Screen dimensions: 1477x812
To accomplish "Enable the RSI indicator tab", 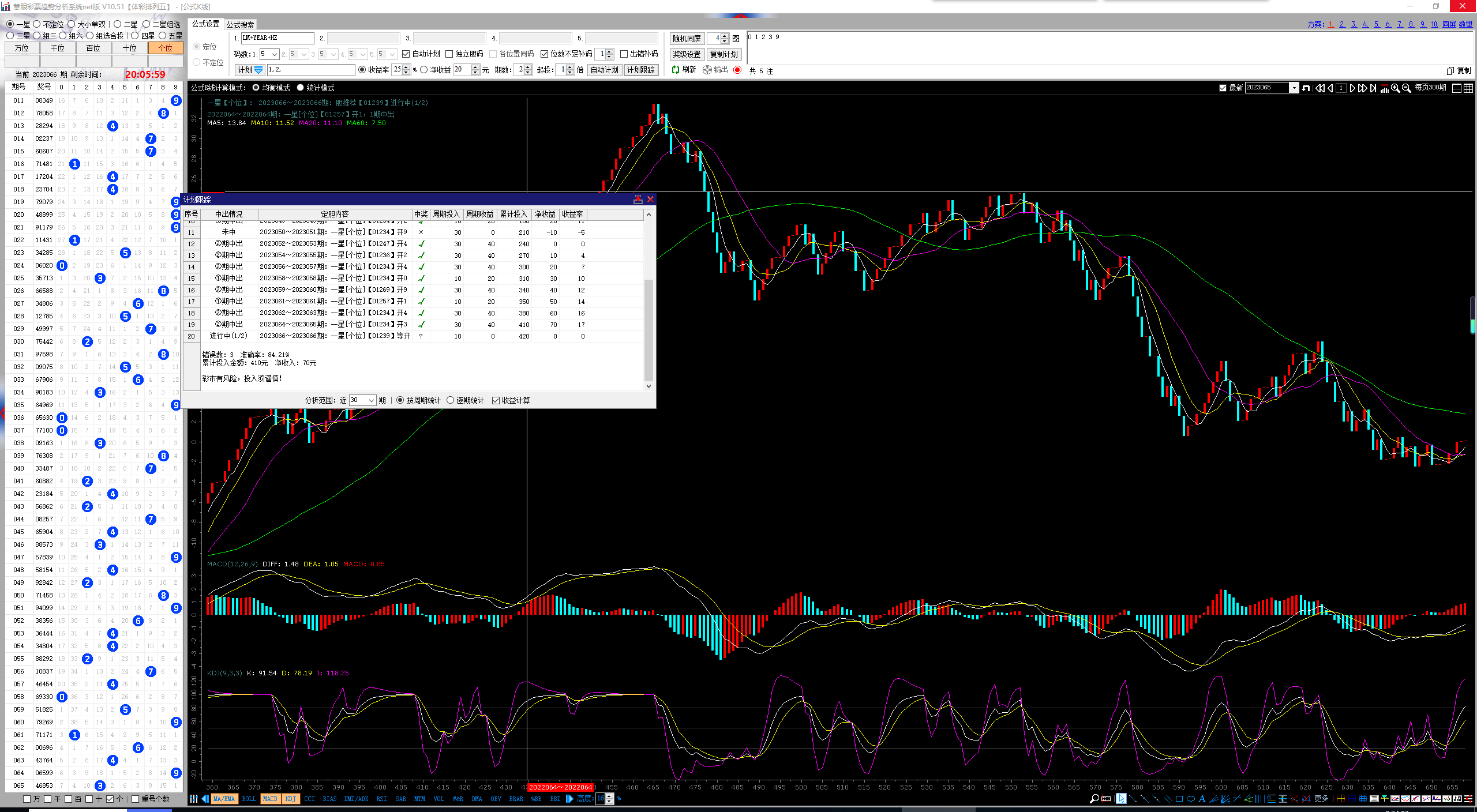I will [x=381, y=799].
